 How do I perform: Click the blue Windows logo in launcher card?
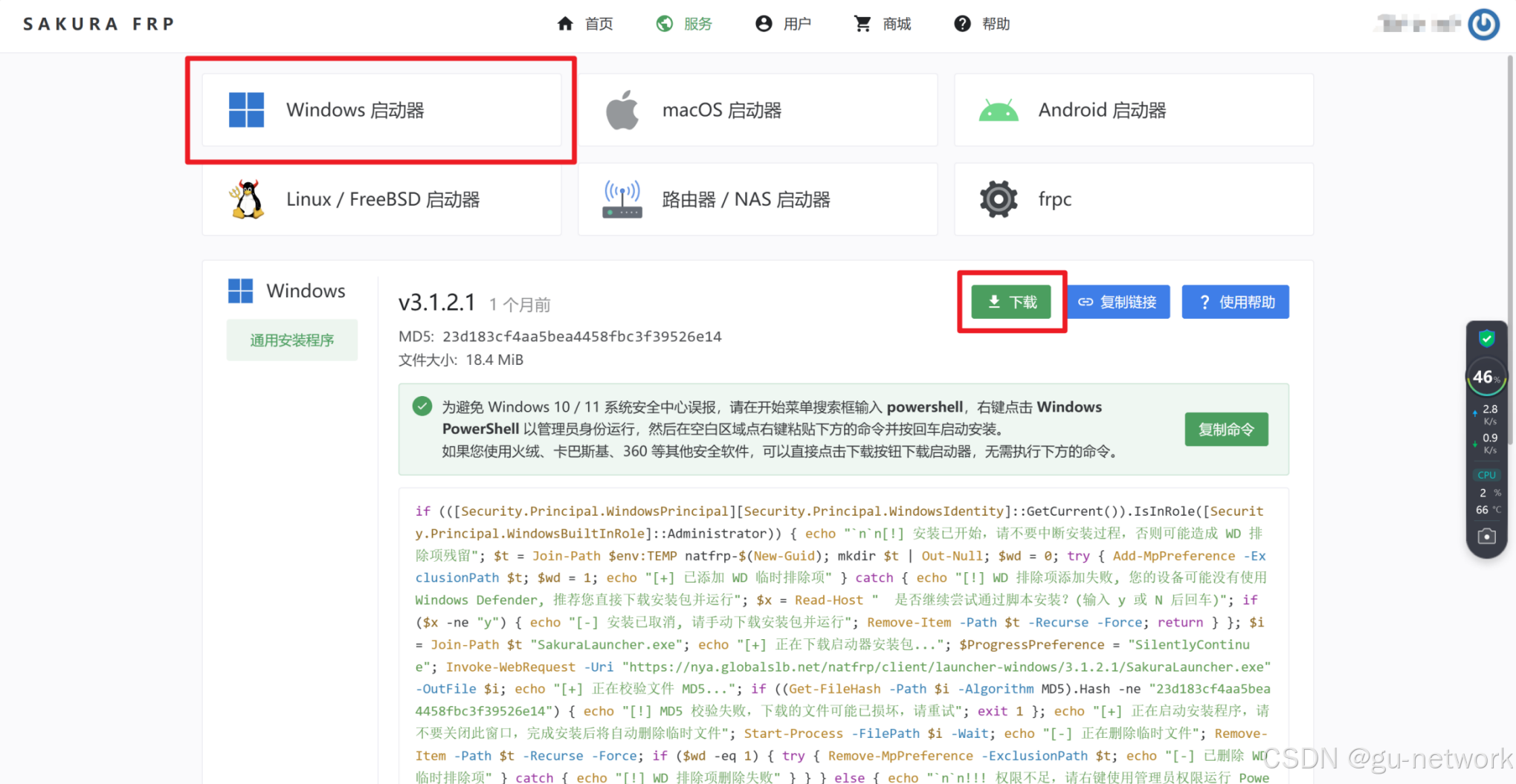point(246,110)
